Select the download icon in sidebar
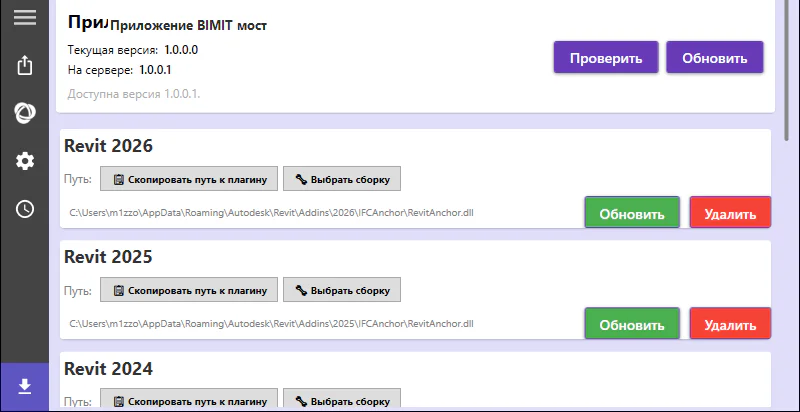Viewport: 800px width, 412px height. [24, 387]
